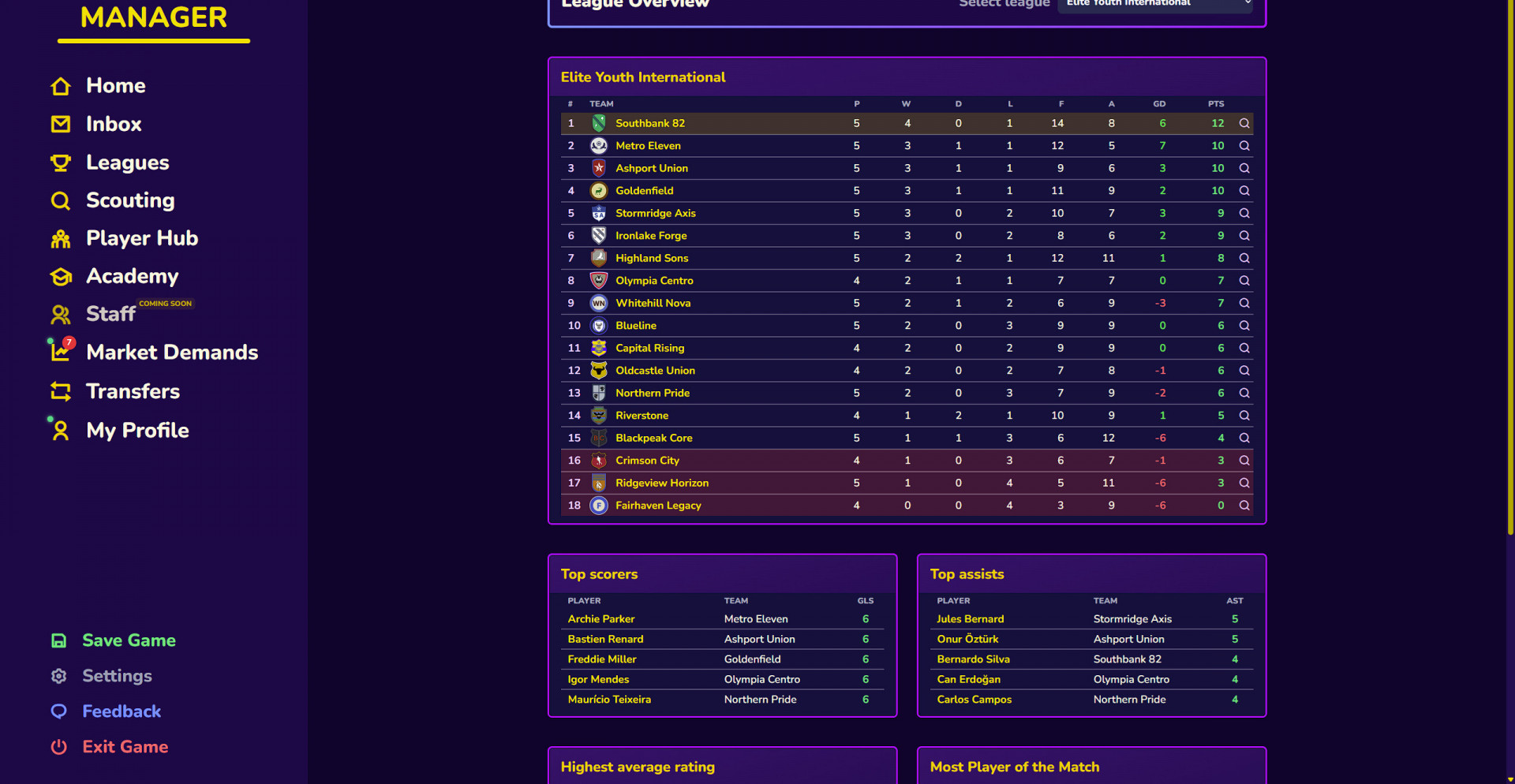1515x784 pixels.
Task: Click the magnifier icon for Southbank 82
Action: tap(1244, 123)
